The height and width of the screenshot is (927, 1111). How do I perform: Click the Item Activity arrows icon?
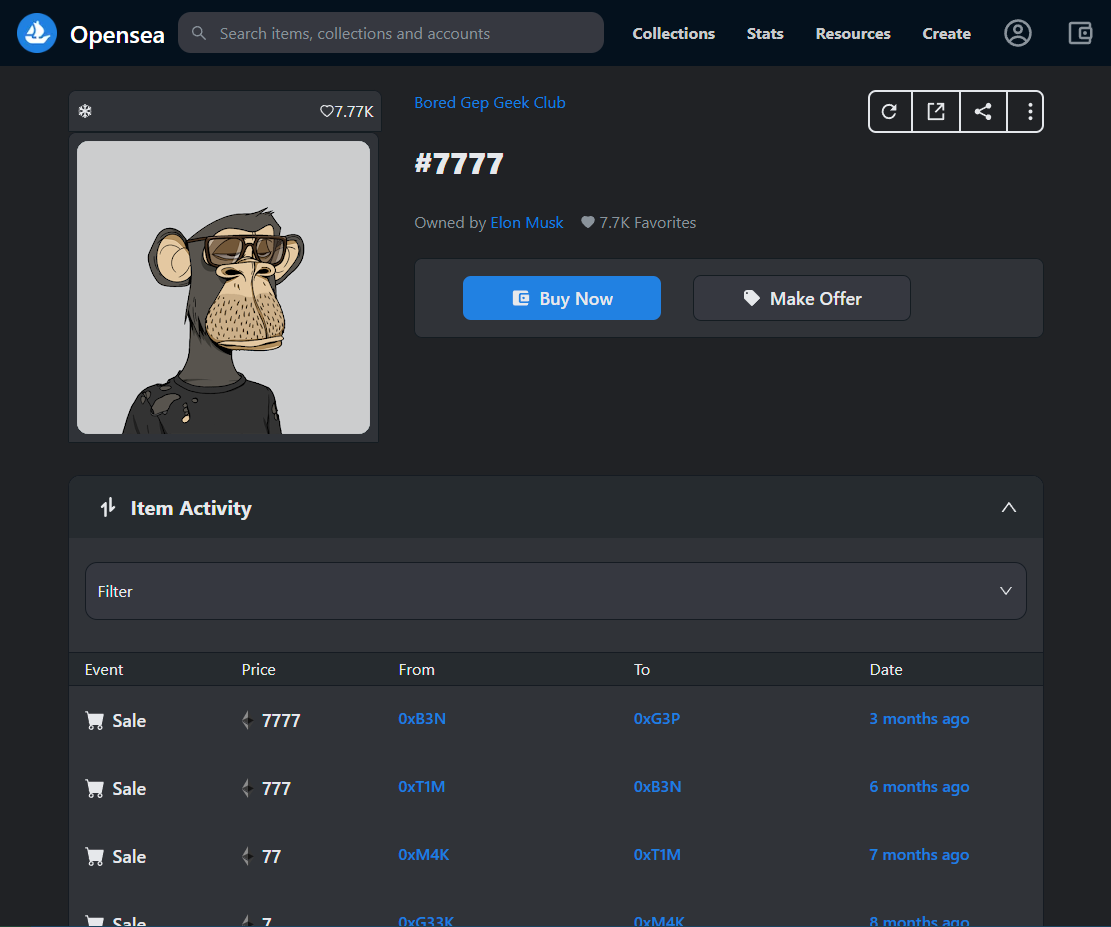pyautogui.click(x=108, y=507)
